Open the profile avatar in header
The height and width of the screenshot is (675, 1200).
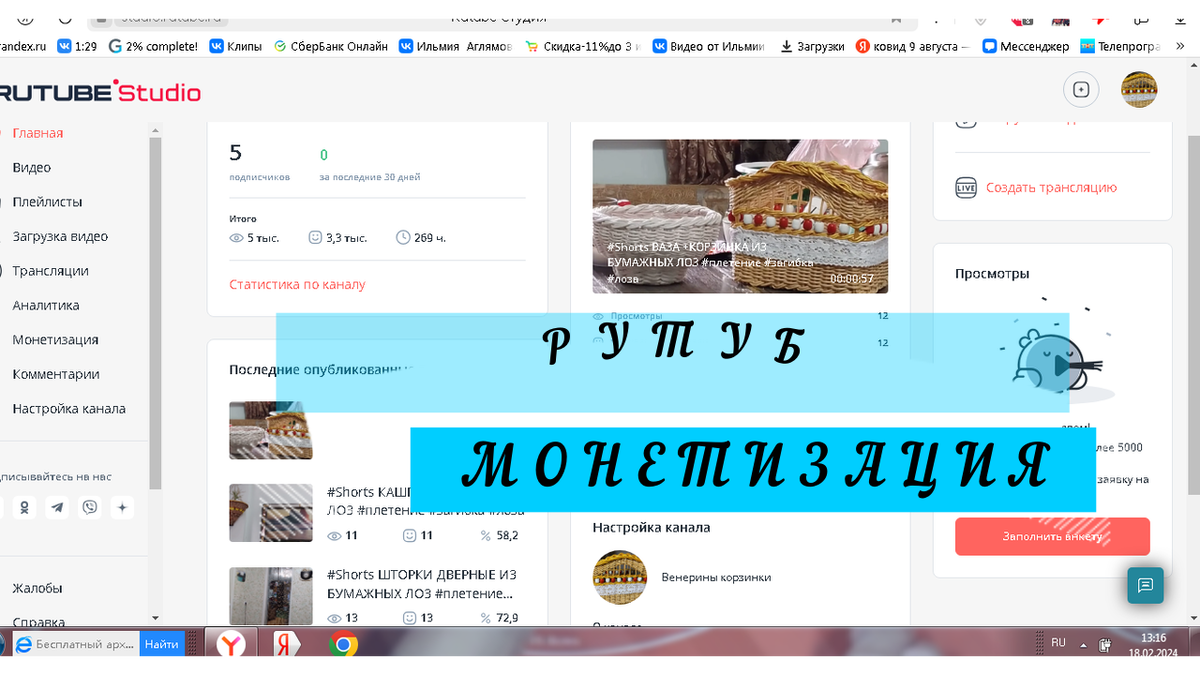coord(1139,89)
